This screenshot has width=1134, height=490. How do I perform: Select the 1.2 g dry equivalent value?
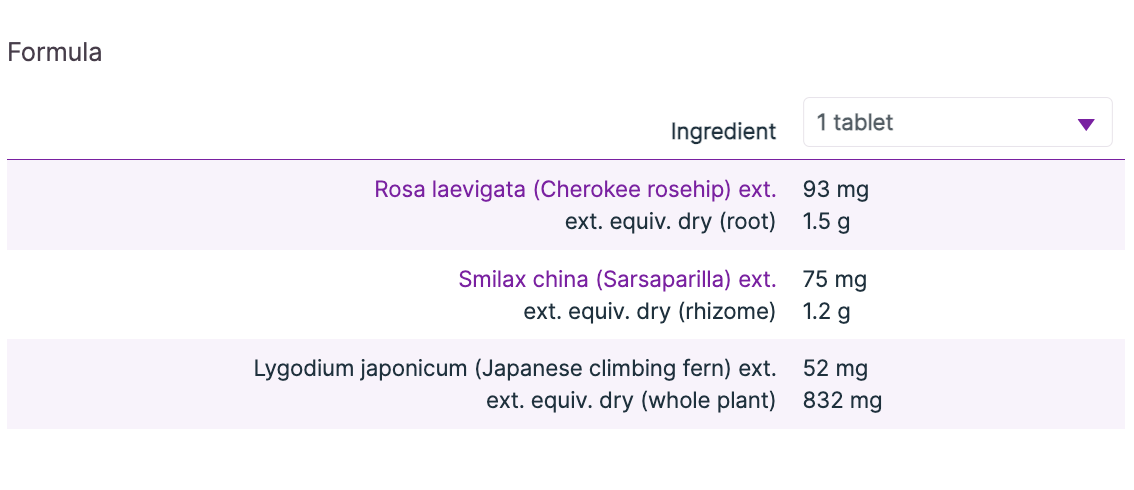point(826,312)
